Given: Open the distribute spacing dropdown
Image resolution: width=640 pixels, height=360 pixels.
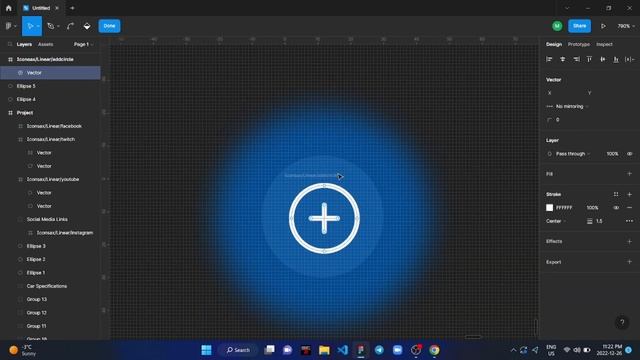Looking at the screenshot, I should (x=630, y=59).
